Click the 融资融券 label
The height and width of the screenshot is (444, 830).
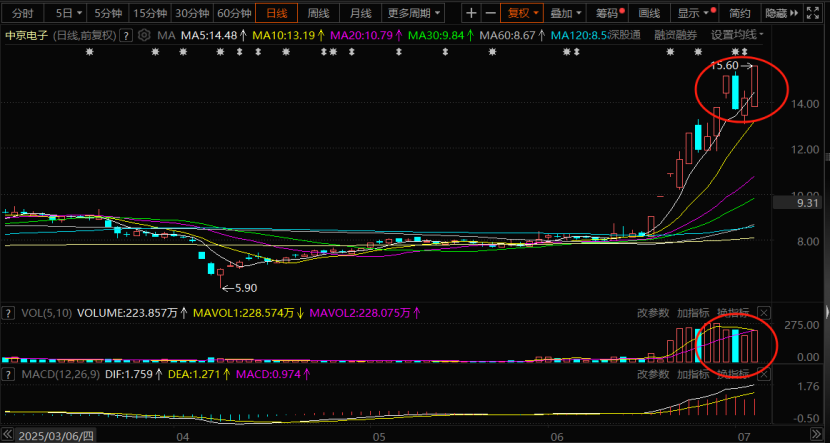click(x=675, y=35)
